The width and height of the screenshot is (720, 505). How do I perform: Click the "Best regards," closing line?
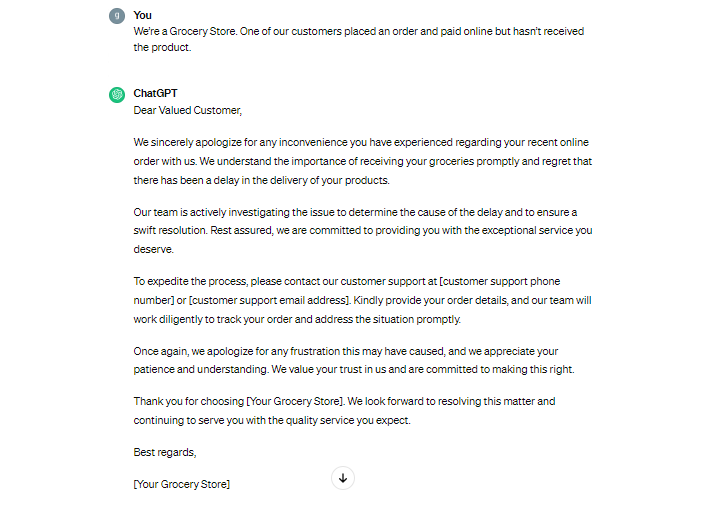(x=165, y=452)
